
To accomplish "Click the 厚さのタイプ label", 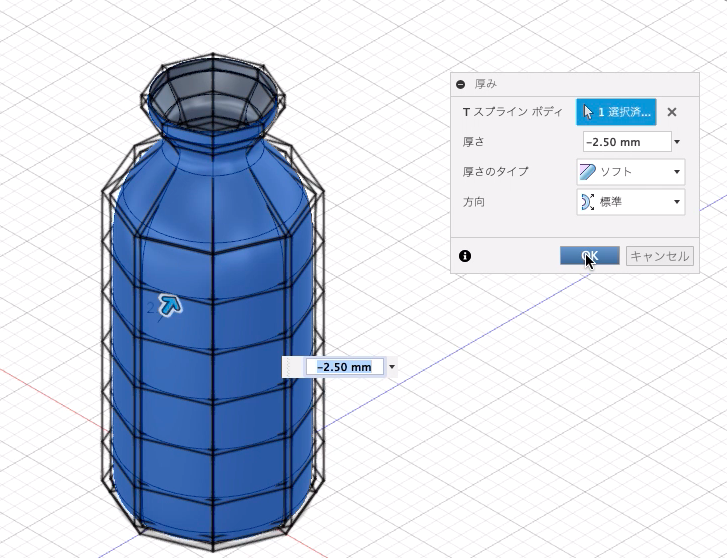I will (x=495, y=172).
